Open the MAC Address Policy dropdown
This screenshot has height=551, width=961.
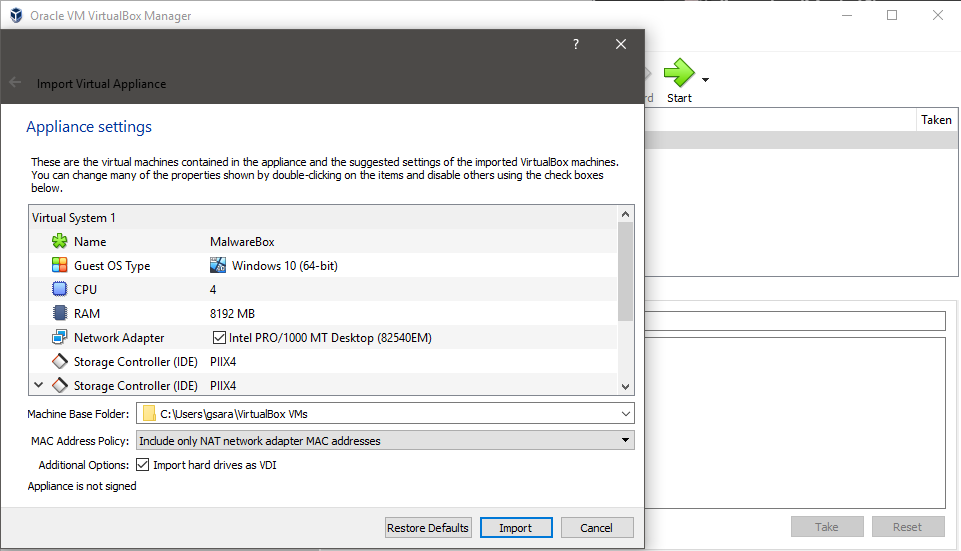click(625, 440)
